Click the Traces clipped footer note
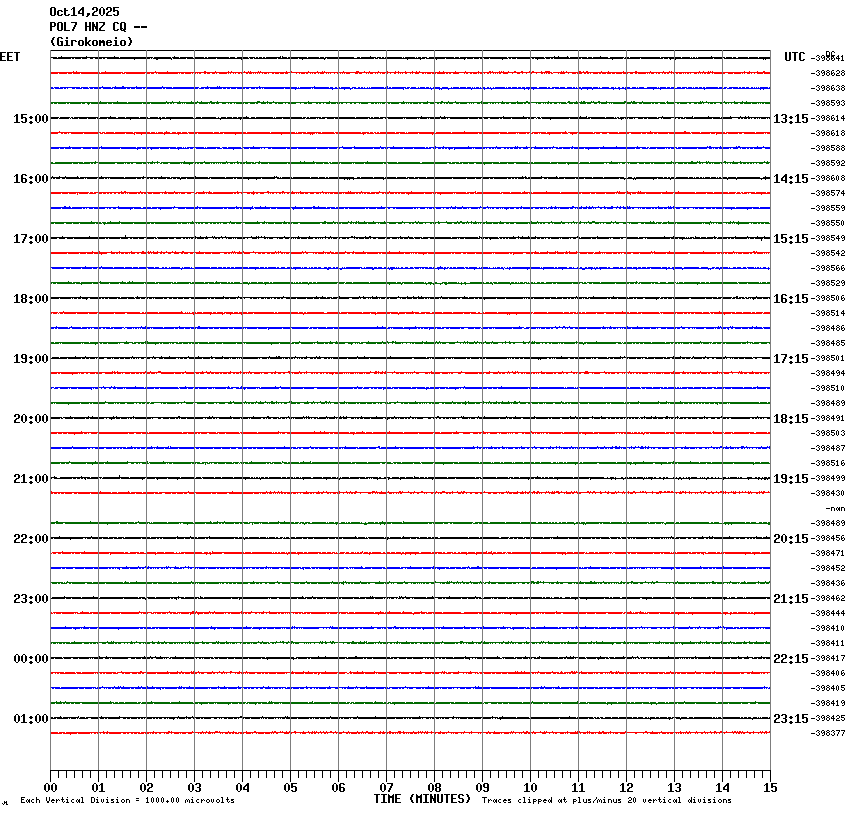The image size is (850, 814). tap(606, 801)
